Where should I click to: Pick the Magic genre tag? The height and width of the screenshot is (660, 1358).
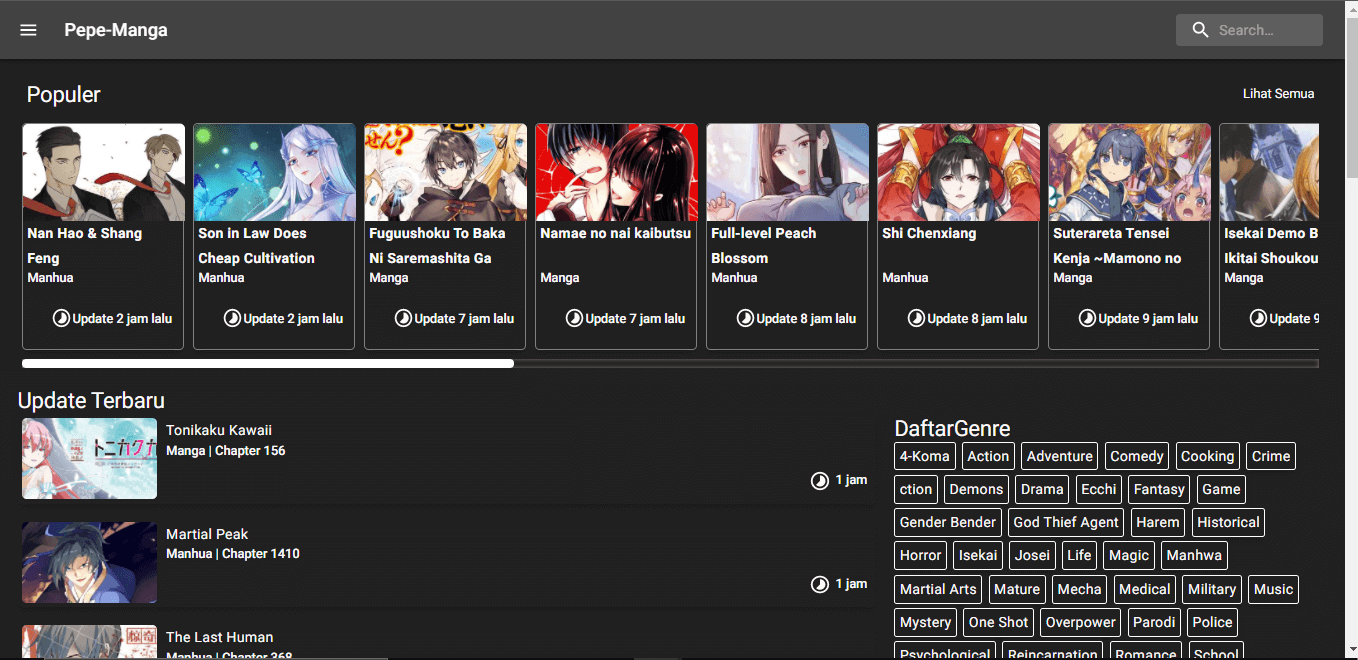click(x=1129, y=555)
